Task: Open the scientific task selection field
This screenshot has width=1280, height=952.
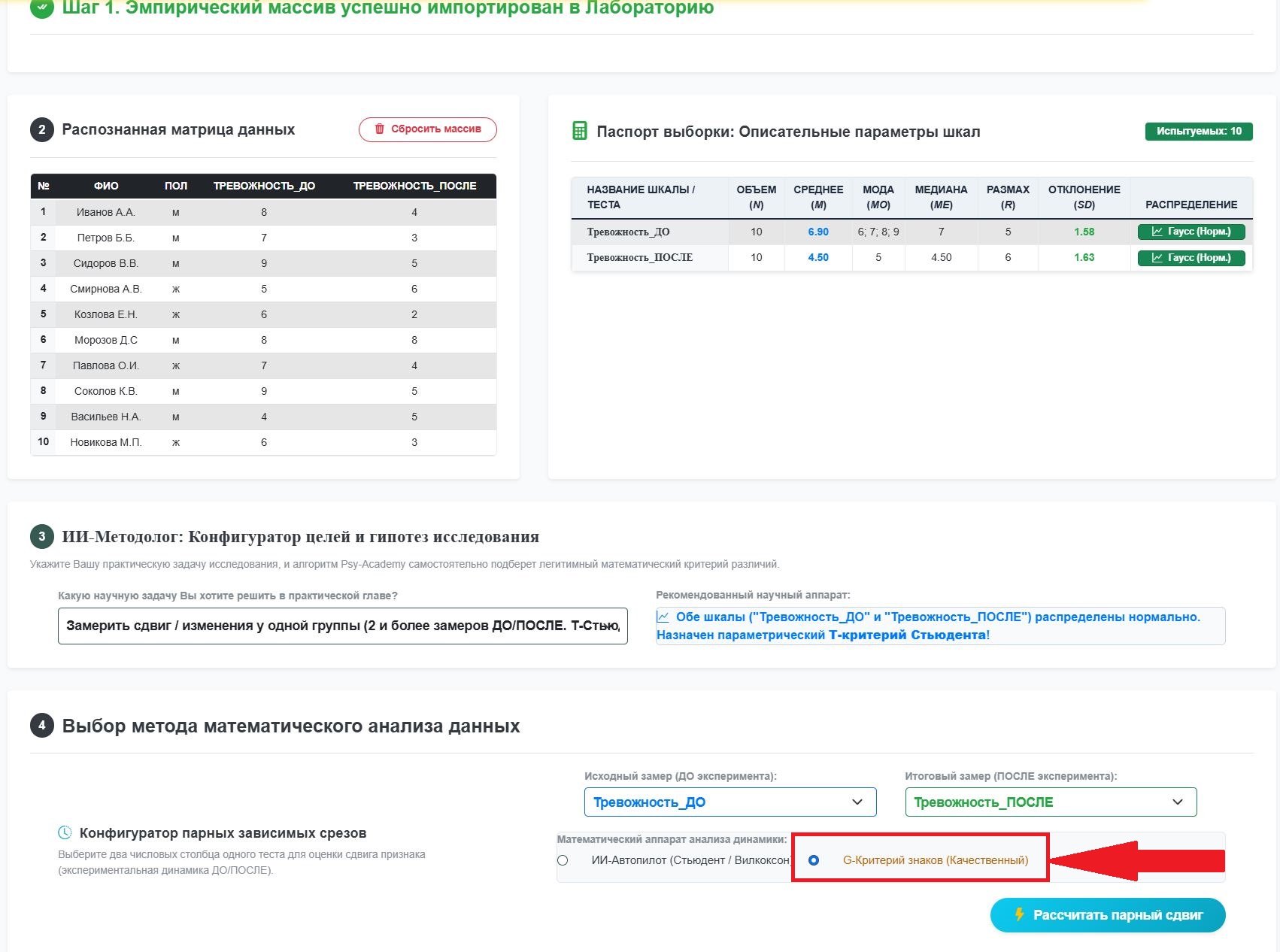Action: pos(343,626)
